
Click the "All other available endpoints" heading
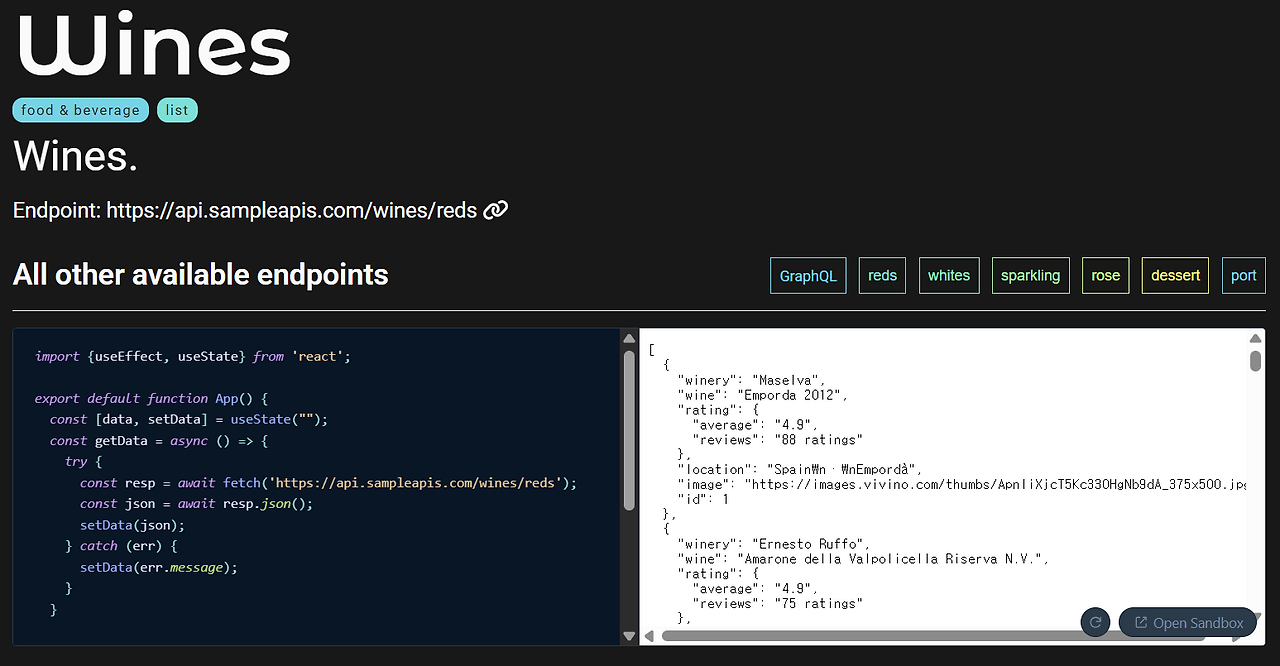(201, 275)
